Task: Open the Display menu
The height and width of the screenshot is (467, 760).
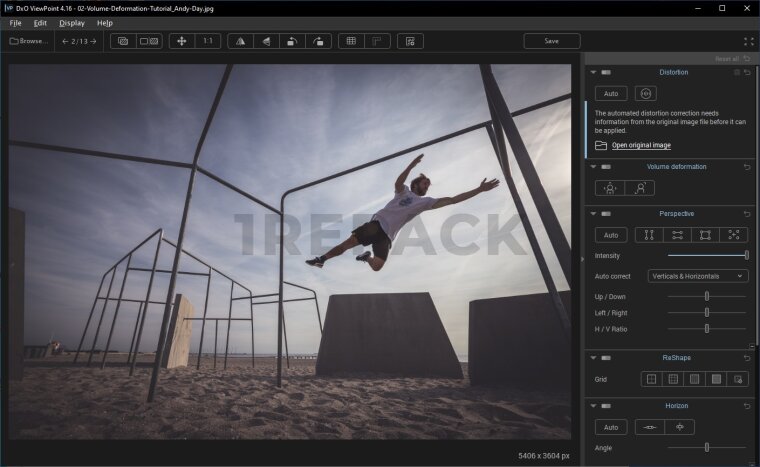Action: pos(72,22)
